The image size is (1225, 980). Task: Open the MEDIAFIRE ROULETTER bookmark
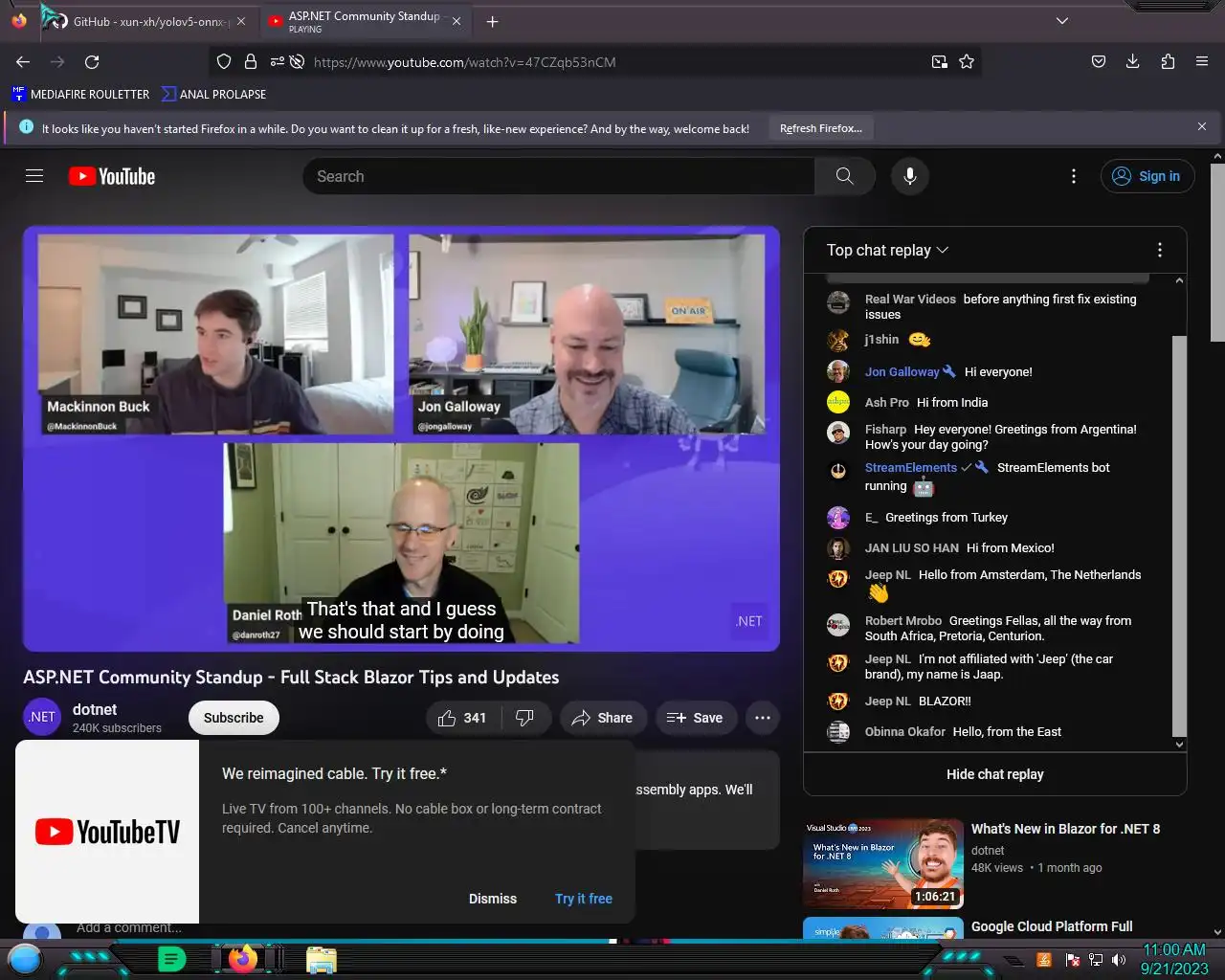tap(81, 94)
